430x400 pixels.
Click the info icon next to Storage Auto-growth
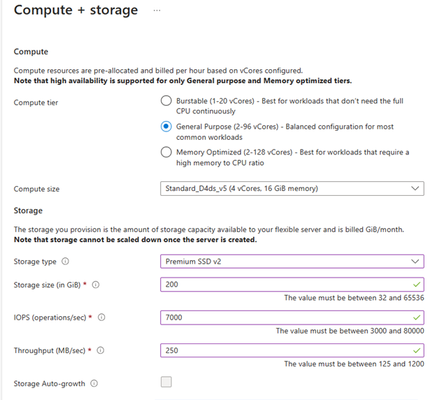coord(94,383)
